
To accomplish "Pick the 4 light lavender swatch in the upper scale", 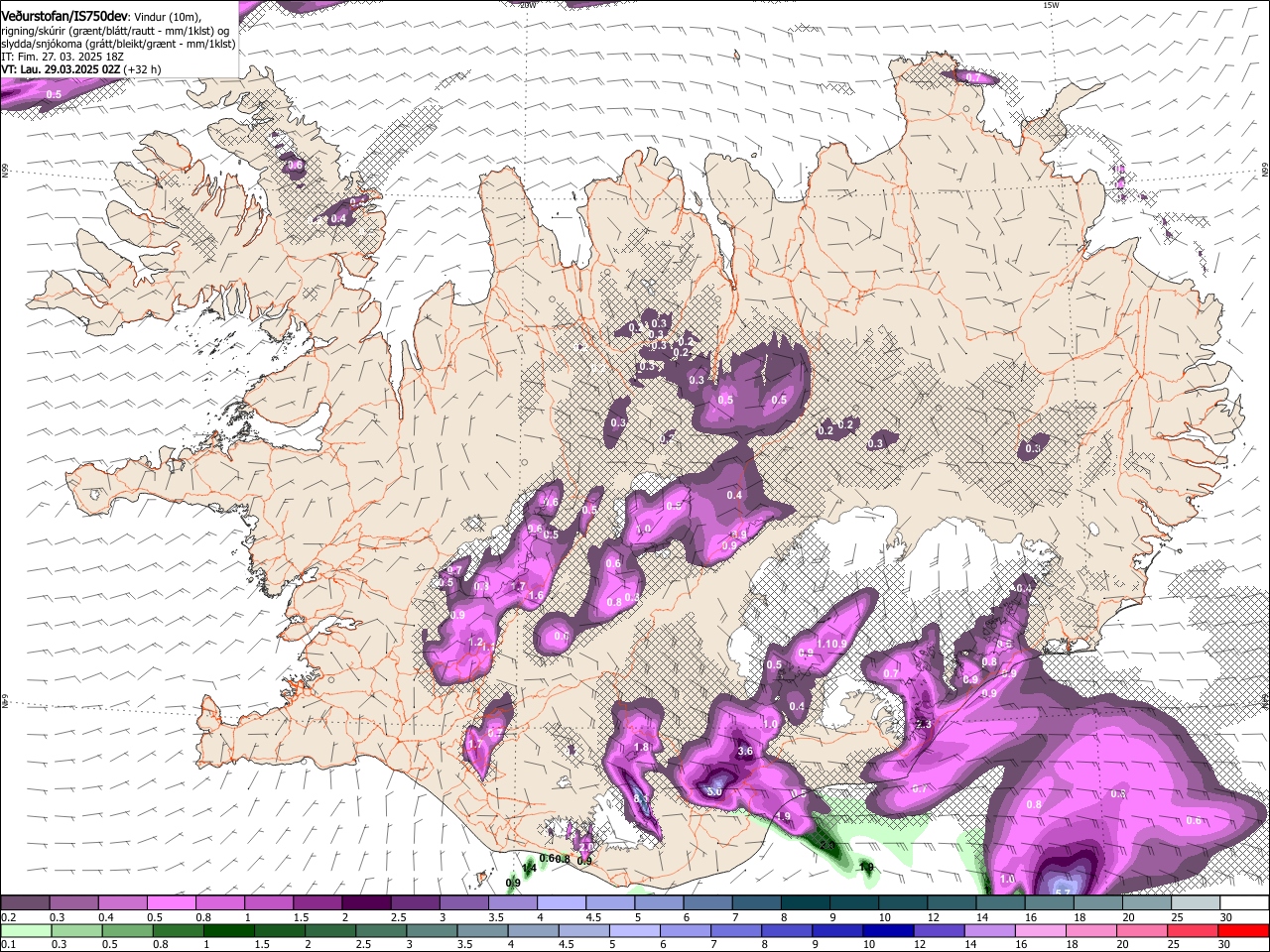I will (x=562, y=903).
